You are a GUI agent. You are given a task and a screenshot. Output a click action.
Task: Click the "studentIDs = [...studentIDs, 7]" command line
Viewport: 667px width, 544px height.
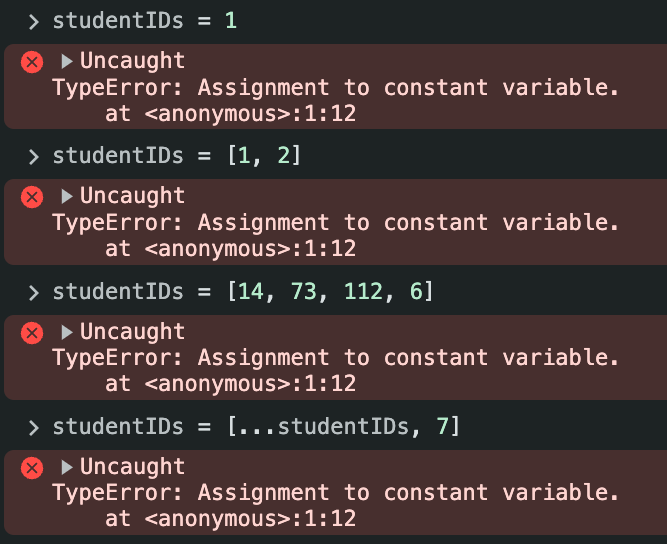pyautogui.click(x=255, y=428)
